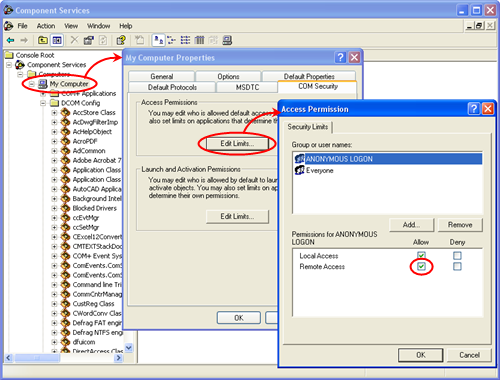Screen dimensions: 500x380
Task: Open the Action menu
Action: click(x=46, y=26)
